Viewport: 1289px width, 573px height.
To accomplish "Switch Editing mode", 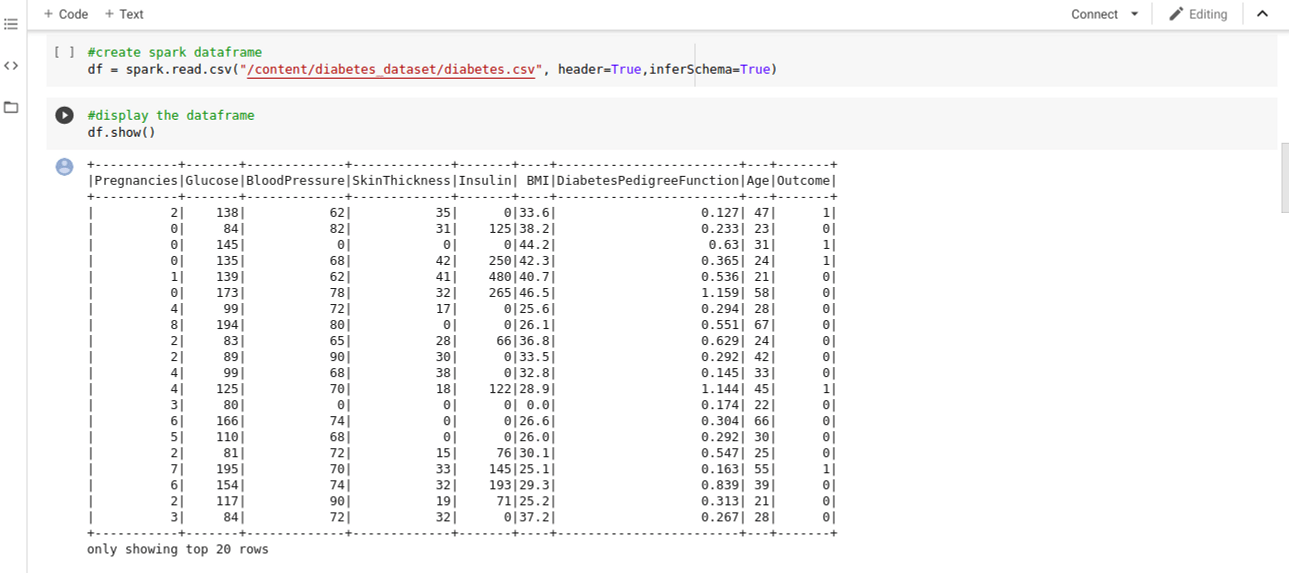I will [x=1198, y=14].
